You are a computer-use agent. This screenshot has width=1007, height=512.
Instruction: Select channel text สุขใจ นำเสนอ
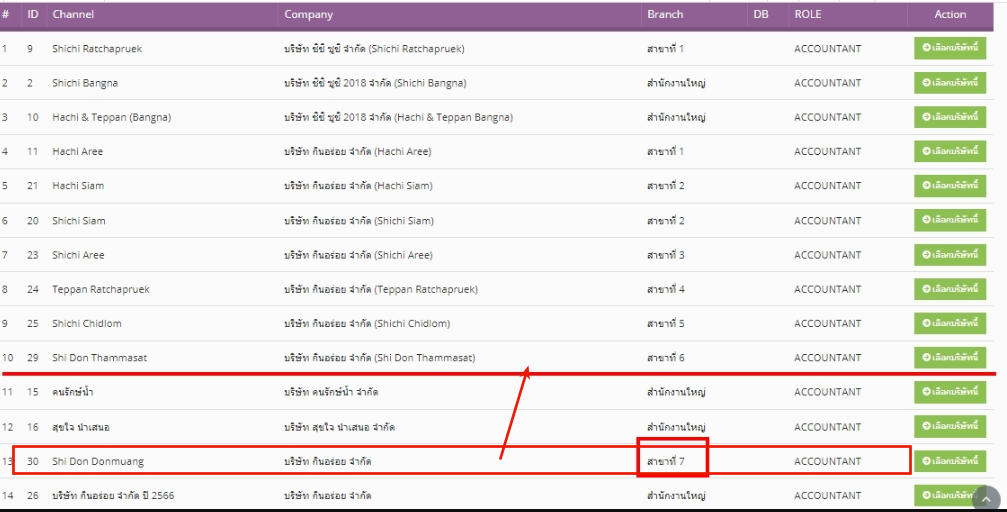(x=81, y=427)
